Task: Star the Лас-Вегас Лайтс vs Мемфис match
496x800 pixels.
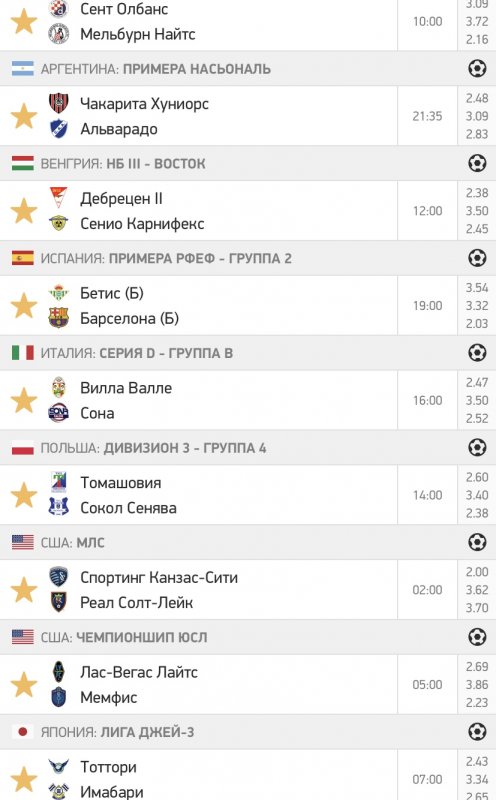Action: [x=24, y=685]
